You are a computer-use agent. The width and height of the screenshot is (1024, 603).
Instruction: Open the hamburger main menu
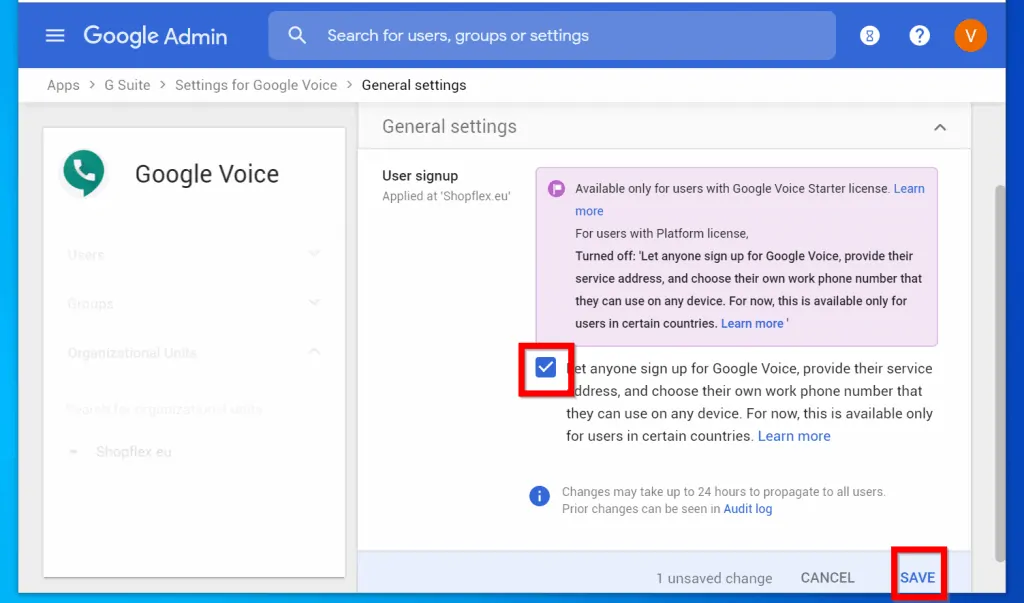55,36
